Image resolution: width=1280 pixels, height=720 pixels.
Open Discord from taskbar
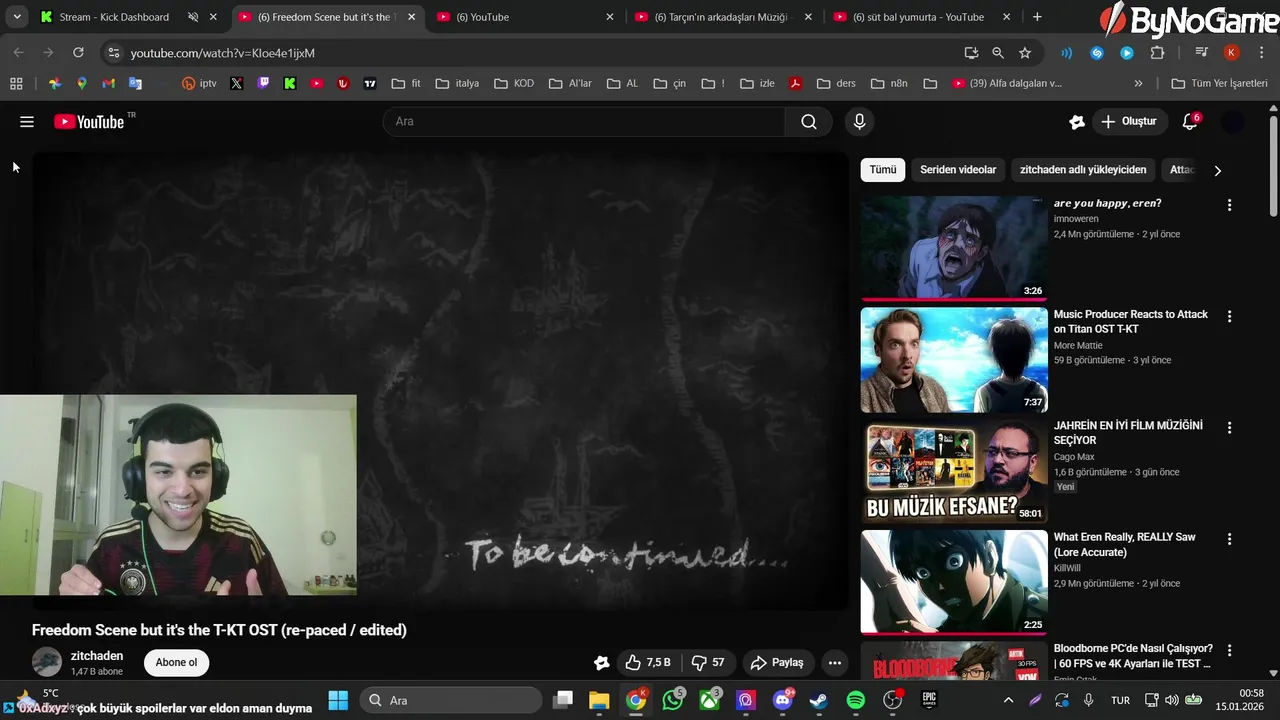(783, 700)
